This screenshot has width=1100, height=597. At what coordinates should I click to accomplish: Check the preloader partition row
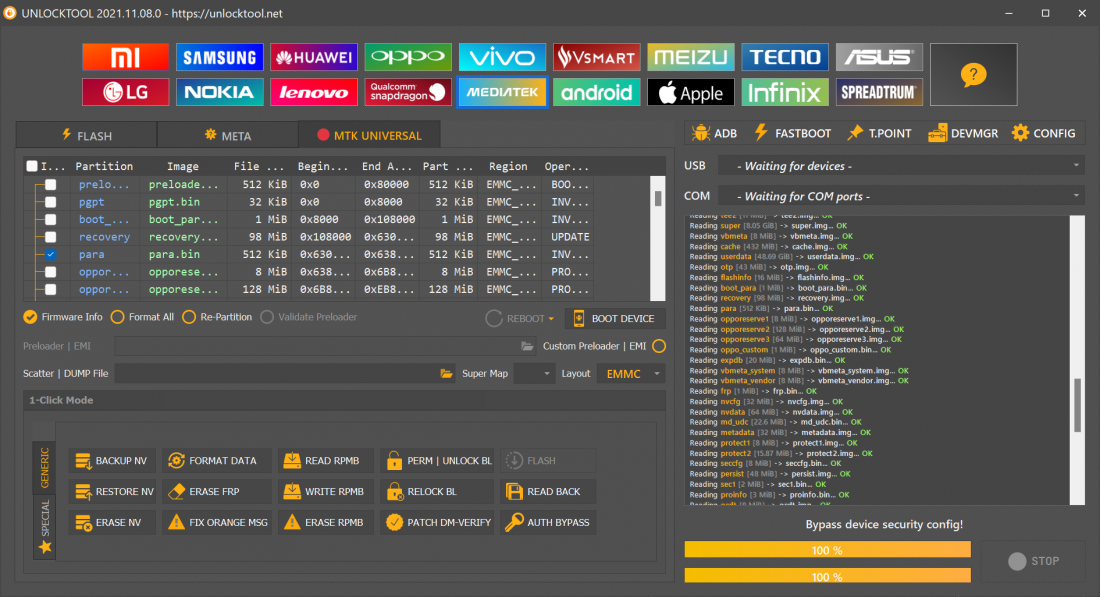(x=51, y=185)
